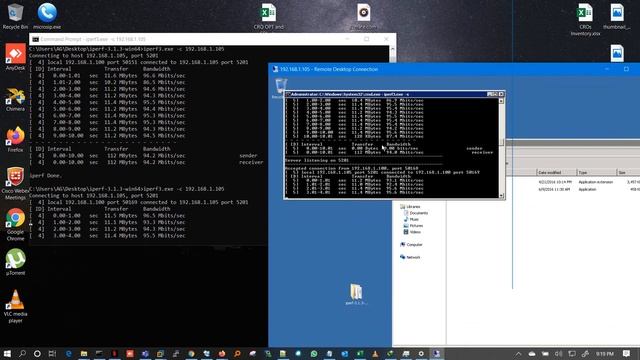640x360 pixels.
Task: Show hidden tray icons chevron
Action: [x=518, y=353]
